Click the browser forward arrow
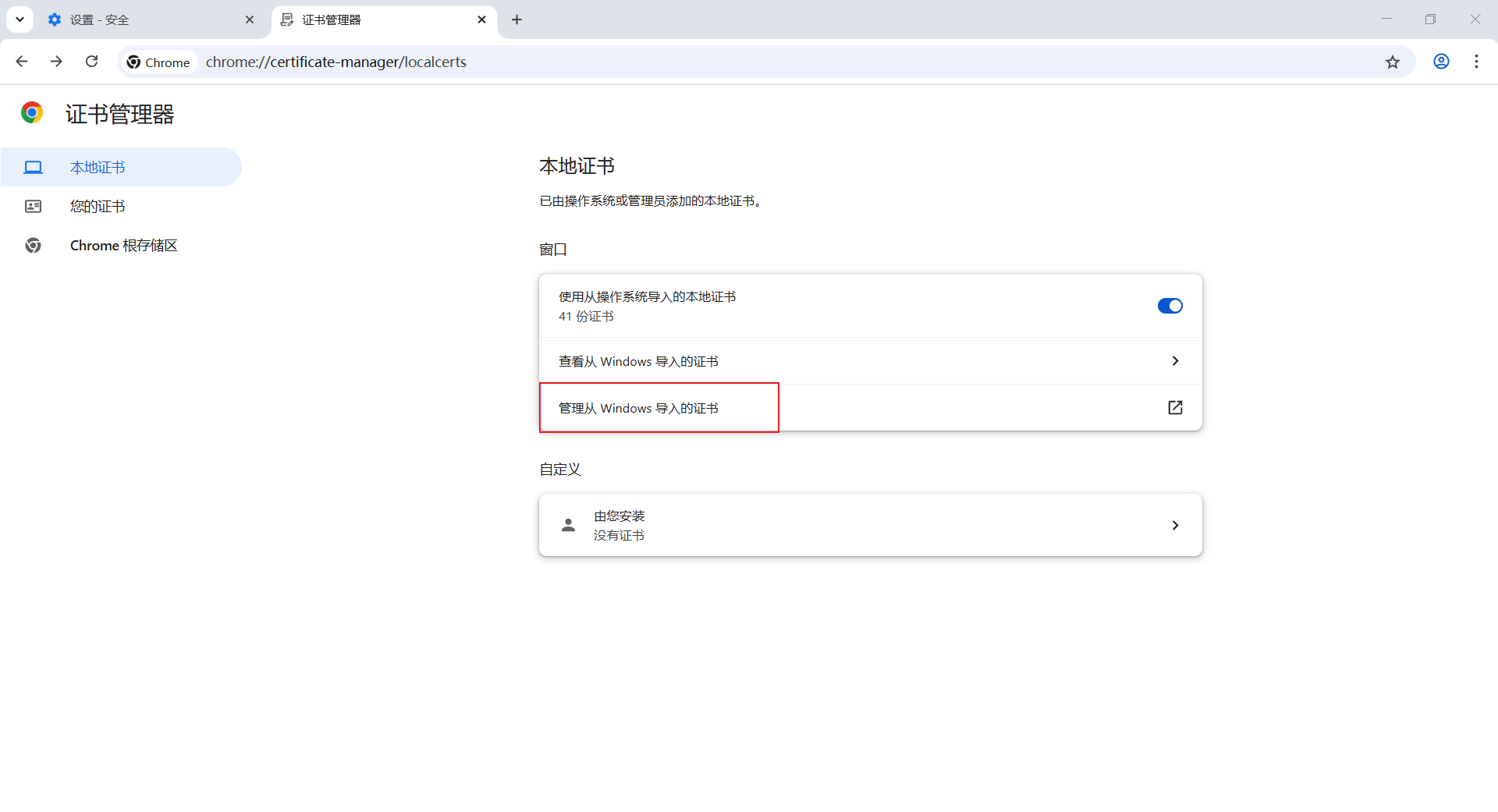The width and height of the screenshot is (1498, 812). (x=56, y=62)
